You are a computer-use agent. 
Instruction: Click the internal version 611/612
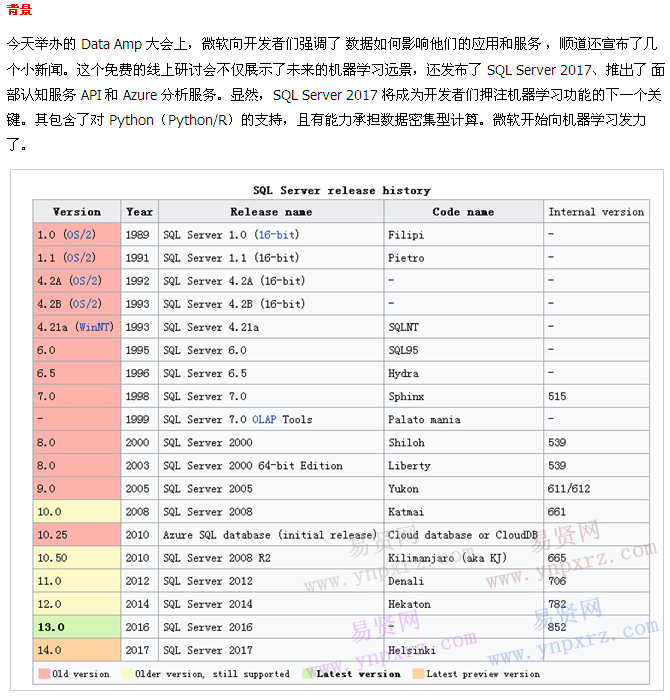(569, 489)
